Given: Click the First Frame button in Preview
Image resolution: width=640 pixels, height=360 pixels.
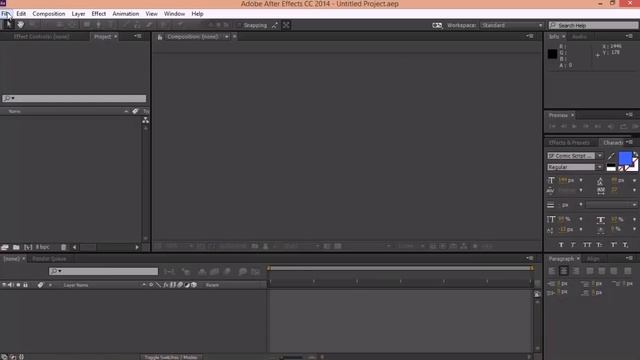Looking at the screenshot, I should pos(552,127).
